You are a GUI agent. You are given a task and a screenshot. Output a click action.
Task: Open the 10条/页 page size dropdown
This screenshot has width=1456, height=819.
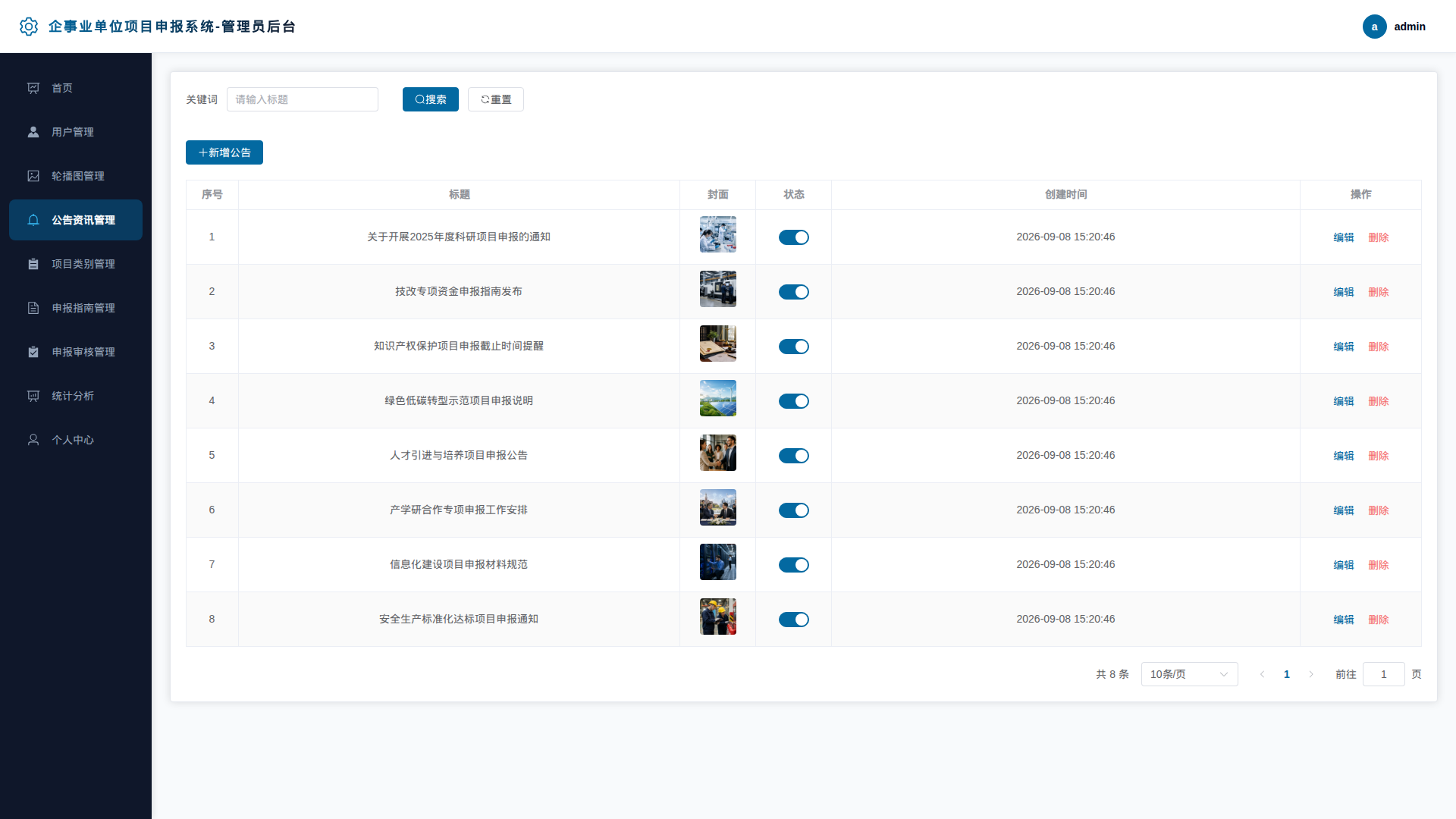[x=1189, y=674]
